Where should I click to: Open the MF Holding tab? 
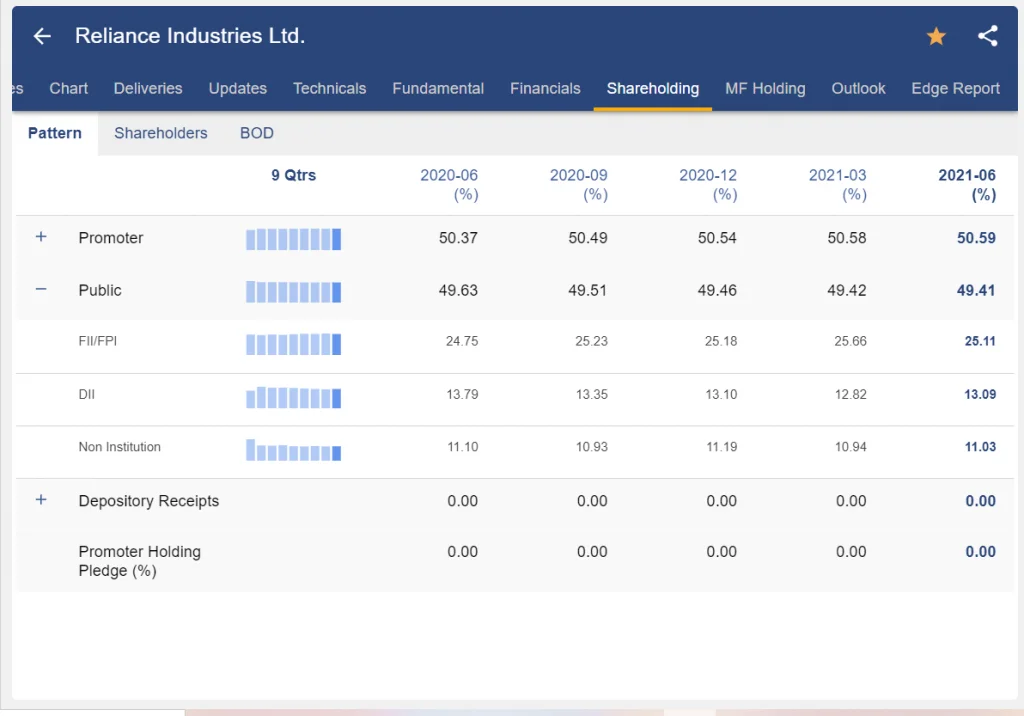pyautogui.click(x=765, y=88)
